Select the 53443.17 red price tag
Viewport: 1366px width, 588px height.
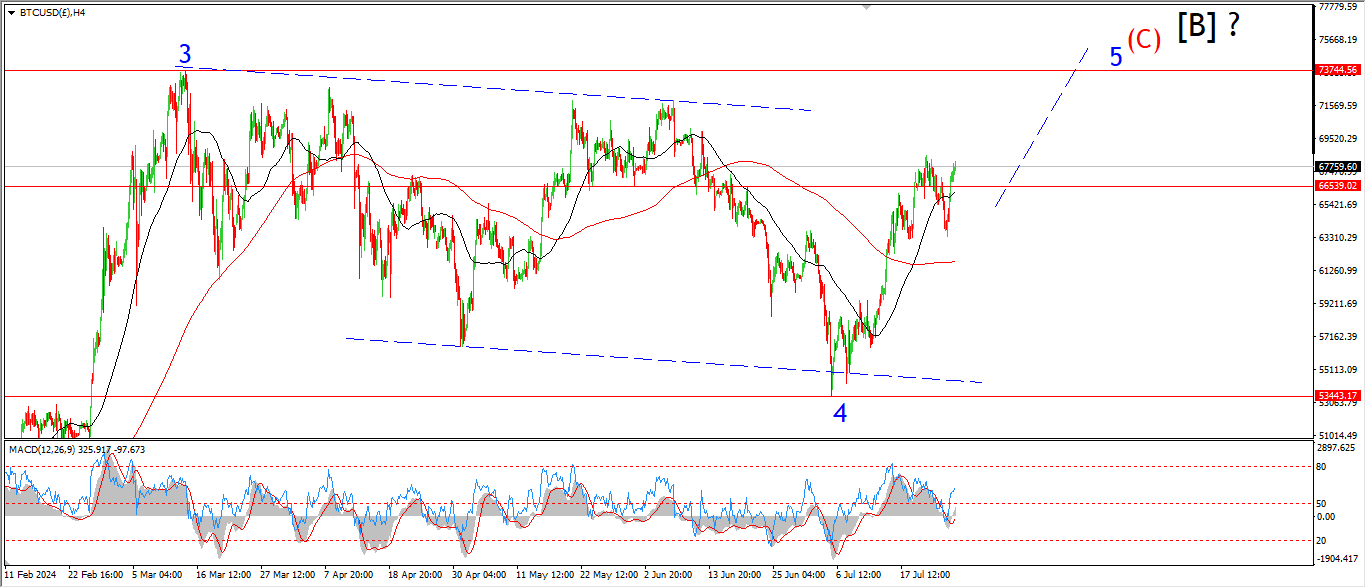[x=1337, y=396]
